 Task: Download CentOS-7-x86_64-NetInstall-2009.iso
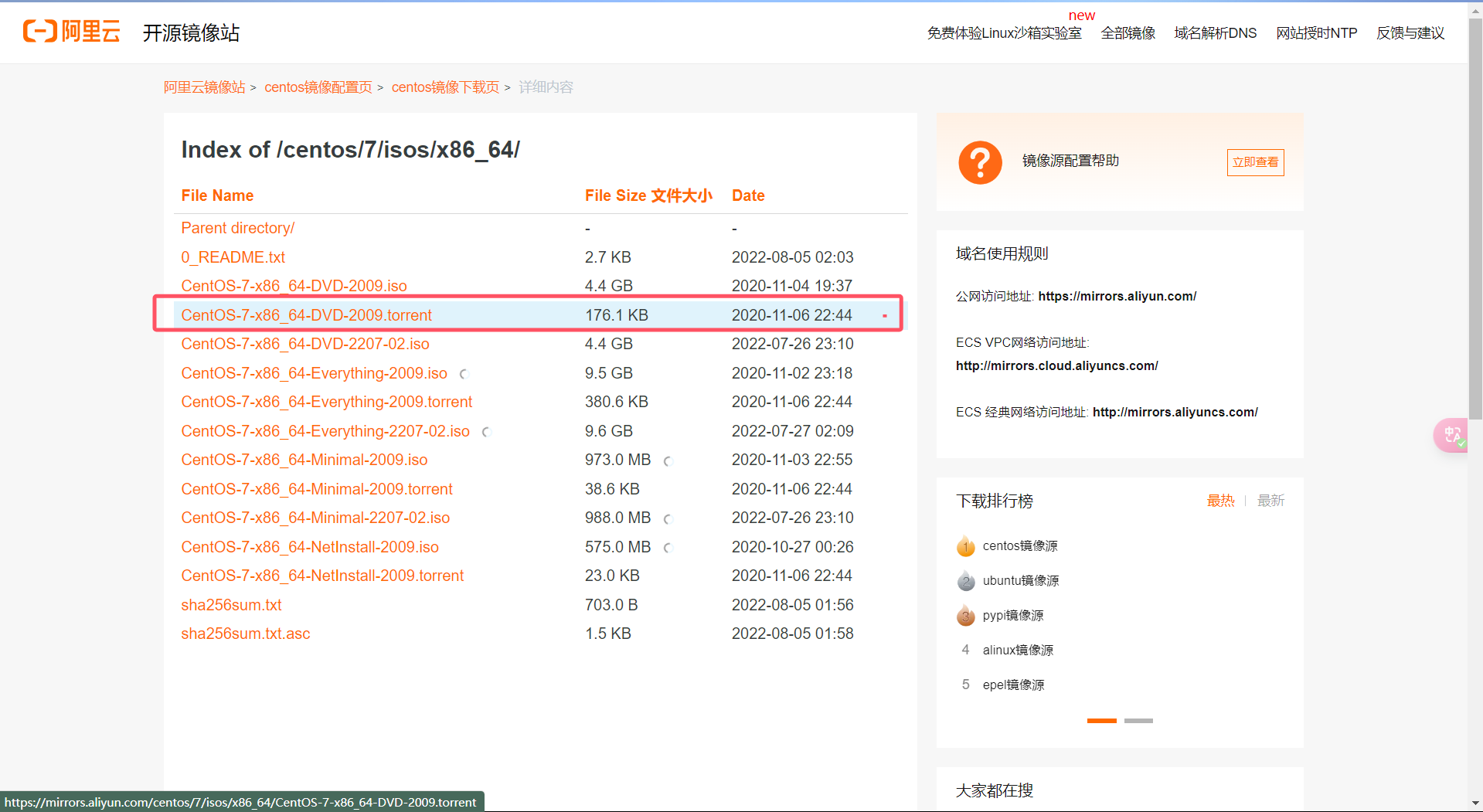tap(309, 547)
